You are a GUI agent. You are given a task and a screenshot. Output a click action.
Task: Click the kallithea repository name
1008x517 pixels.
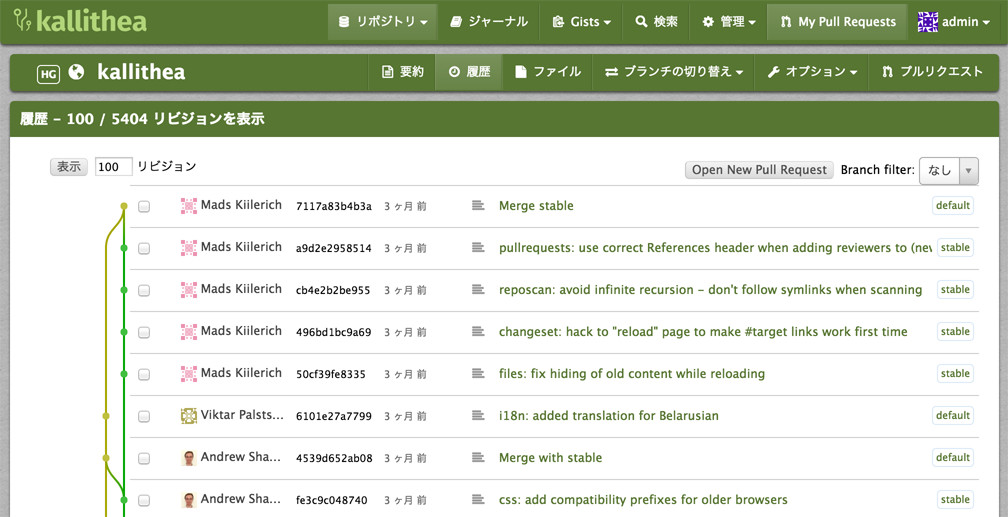pos(141,72)
